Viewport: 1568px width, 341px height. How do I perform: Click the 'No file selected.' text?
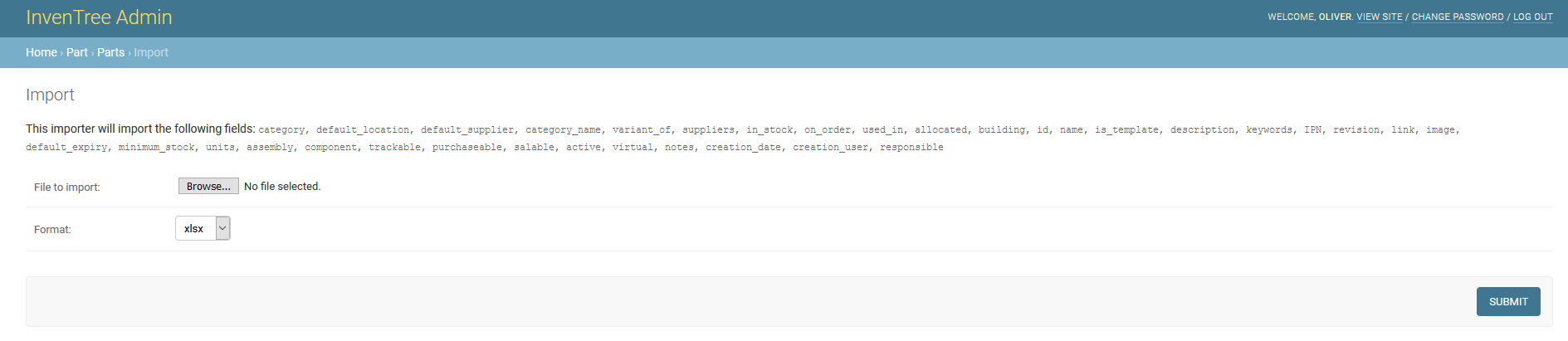tap(282, 187)
